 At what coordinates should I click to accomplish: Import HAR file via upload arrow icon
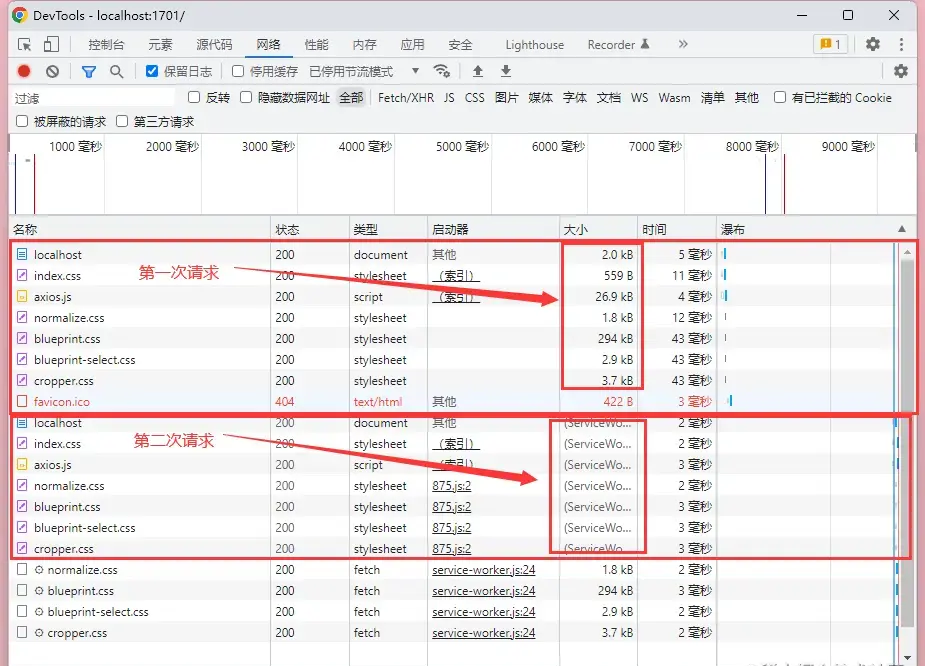pyautogui.click(x=477, y=71)
